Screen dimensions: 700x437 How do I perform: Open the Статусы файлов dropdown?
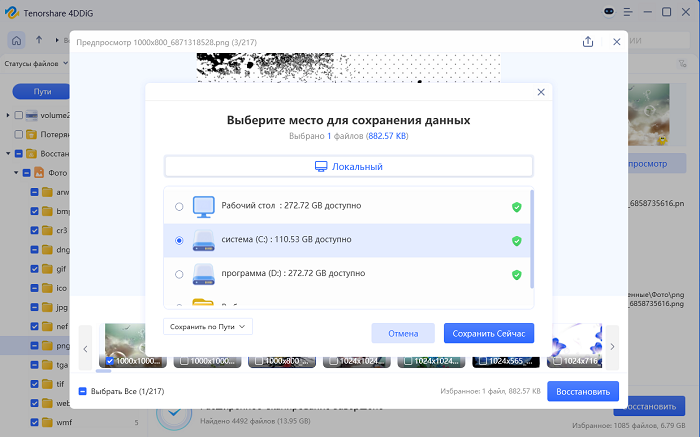click(x=36, y=63)
